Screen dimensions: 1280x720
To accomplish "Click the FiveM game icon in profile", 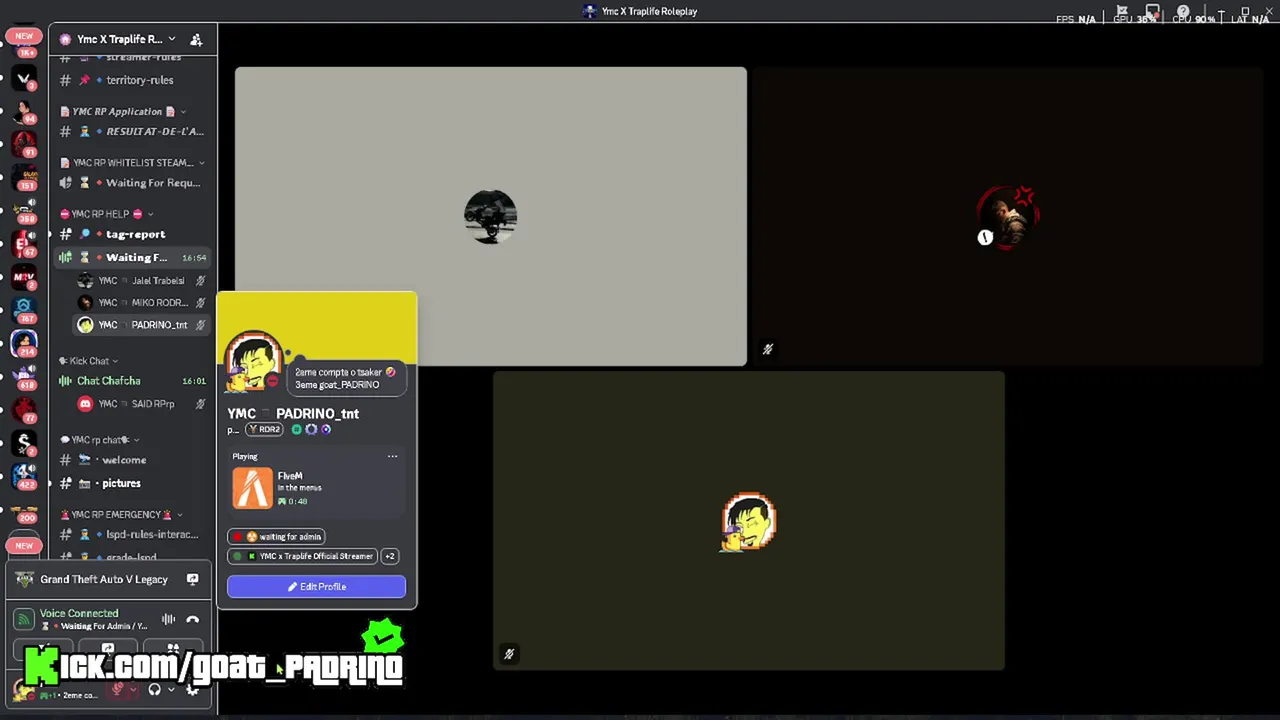I will coord(252,488).
